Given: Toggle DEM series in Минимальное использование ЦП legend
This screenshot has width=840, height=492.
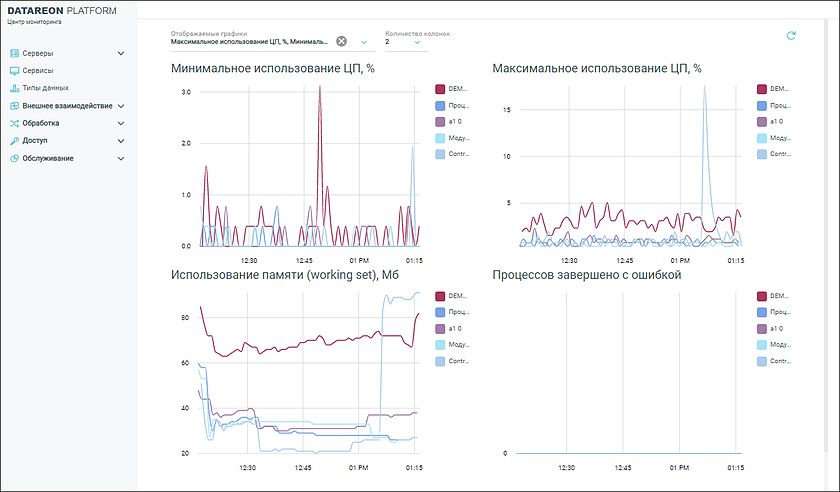Looking at the screenshot, I should click(x=441, y=89).
